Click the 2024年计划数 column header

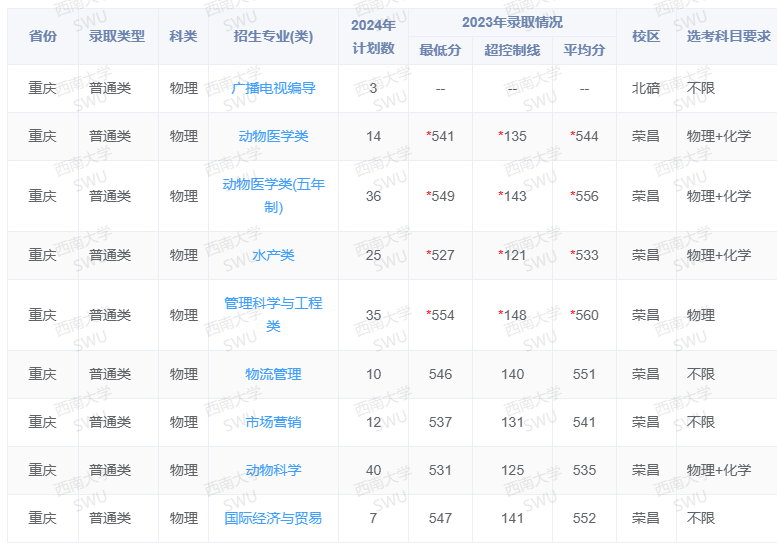pyautogui.click(x=373, y=37)
